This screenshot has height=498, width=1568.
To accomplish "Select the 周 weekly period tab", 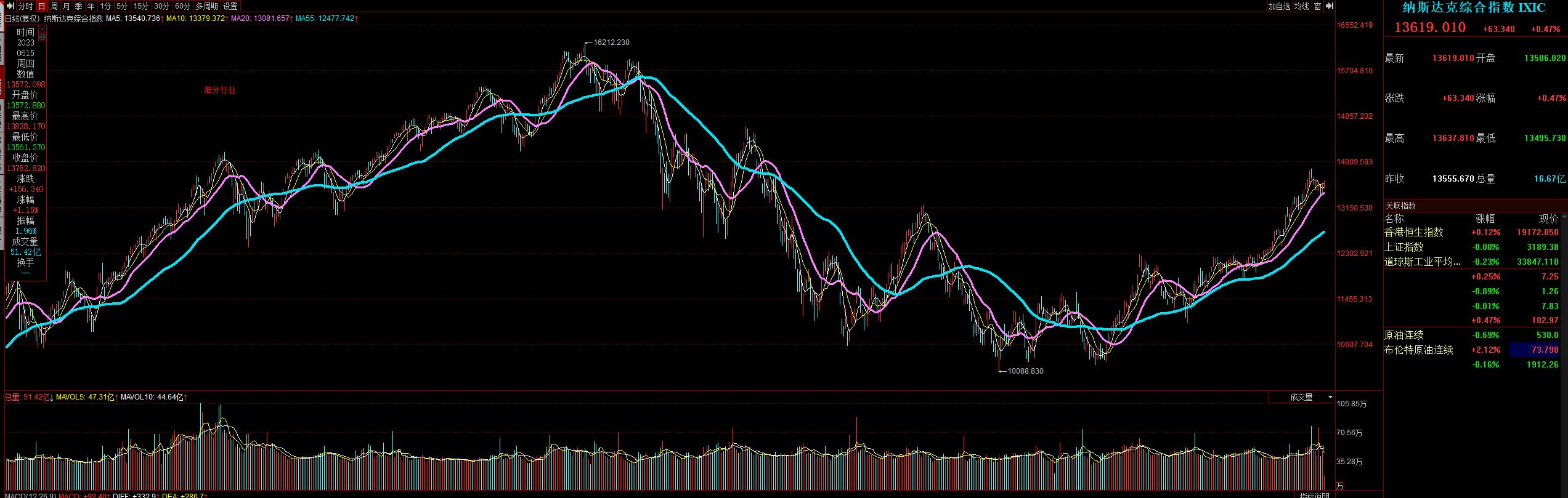I will point(54,6).
